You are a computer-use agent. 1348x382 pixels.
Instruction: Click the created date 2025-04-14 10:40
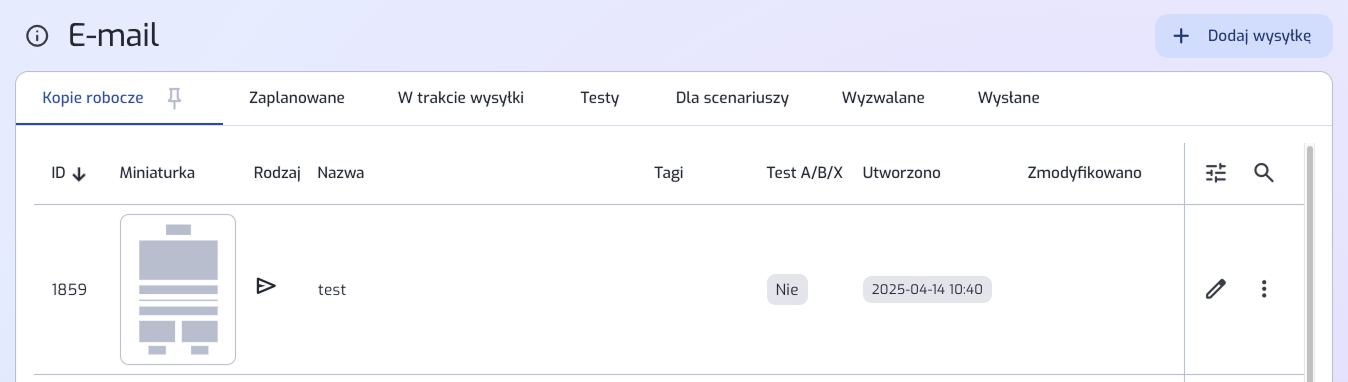[x=927, y=289]
